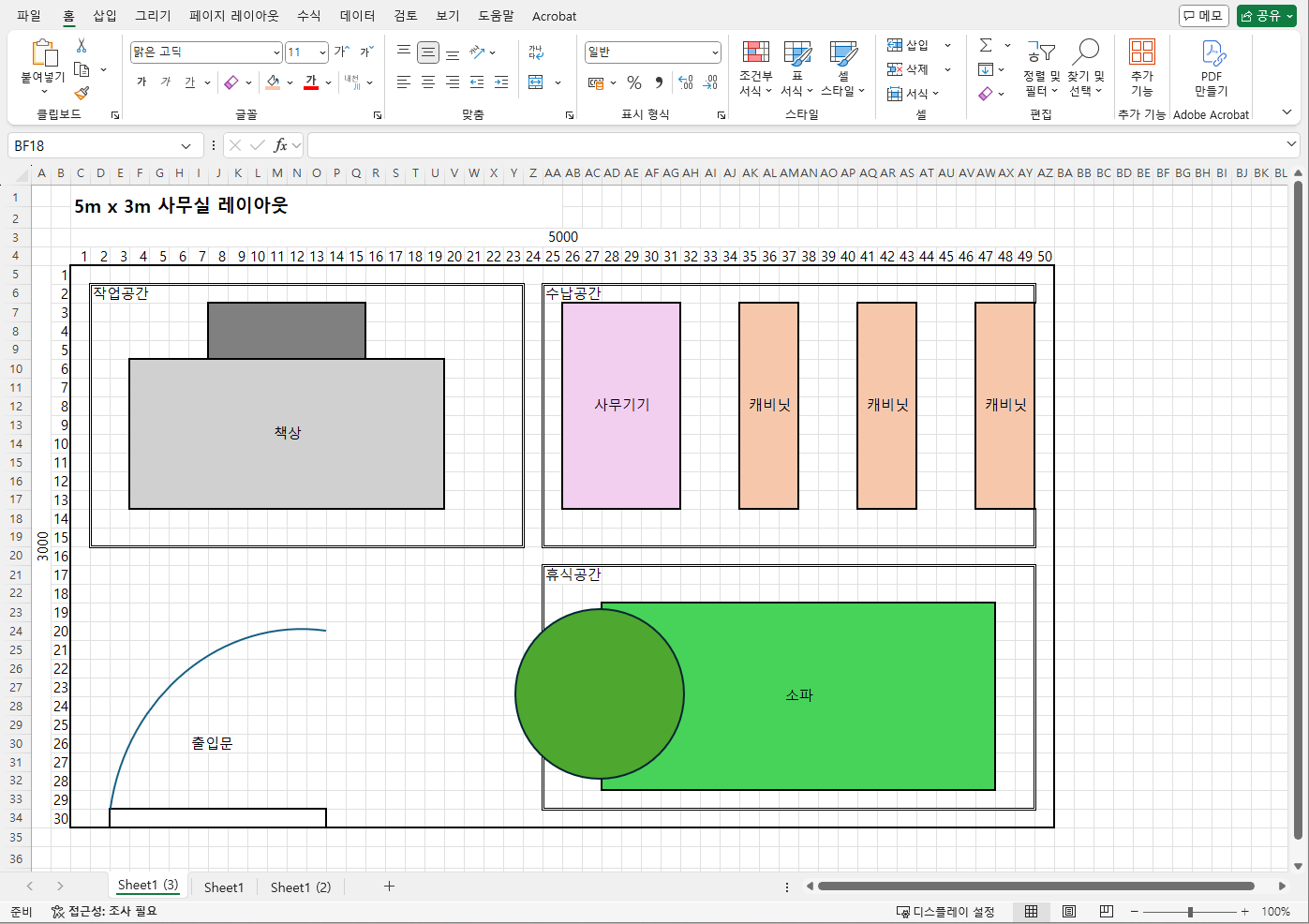Viewport: 1309px width, 924px height.
Task: Toggle italic formatting
Action: (x=166, y=82)
